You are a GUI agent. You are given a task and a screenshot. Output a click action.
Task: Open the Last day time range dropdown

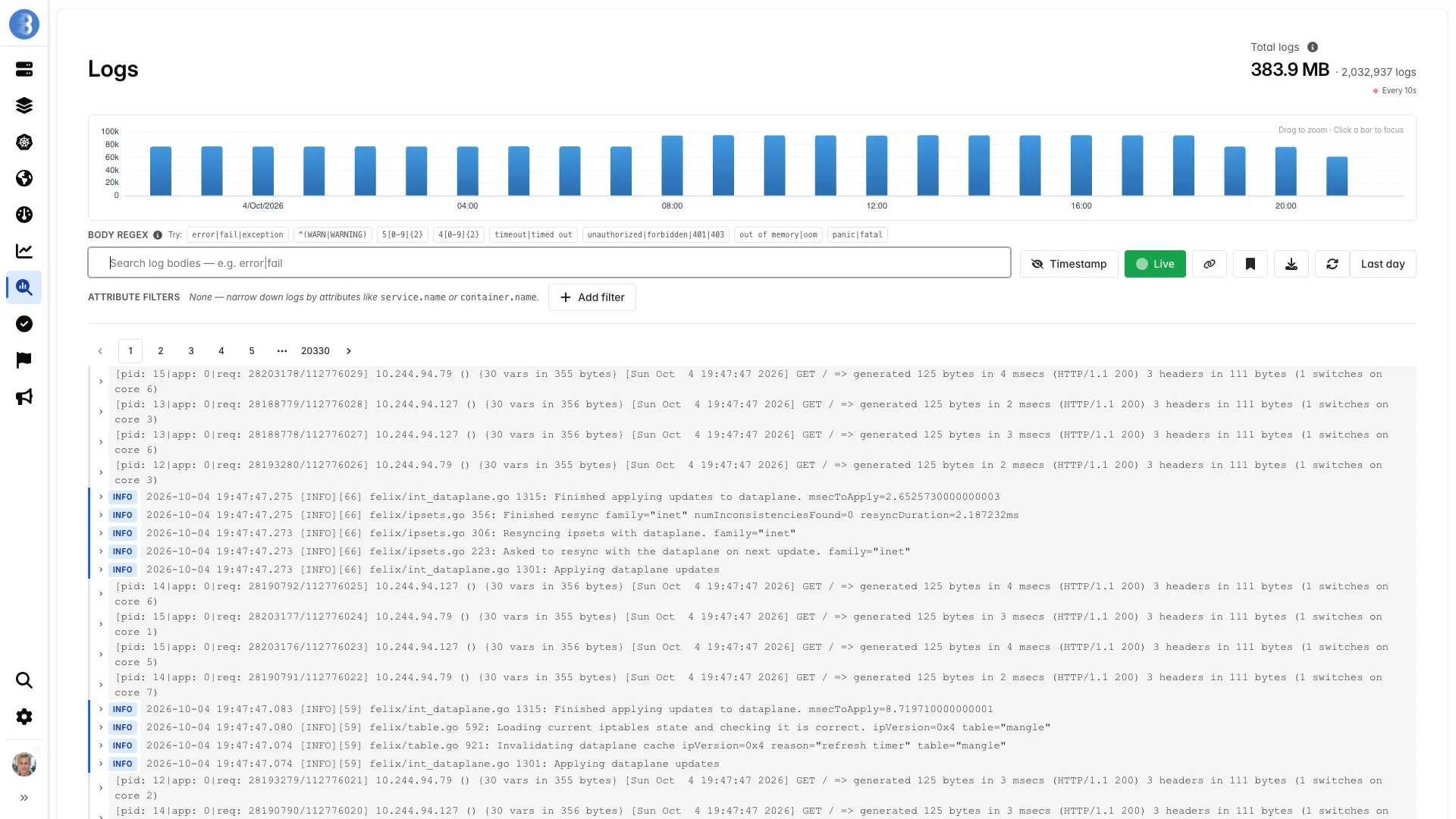pyautogui.click(x=1382, y=264)
